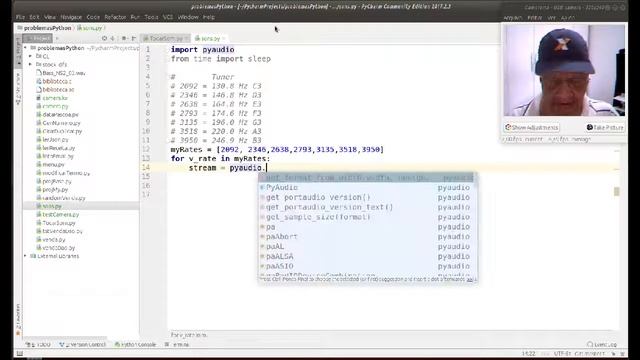Click the External Libraries icon
The image size is (640, 360).
click(x=33, y=256)
